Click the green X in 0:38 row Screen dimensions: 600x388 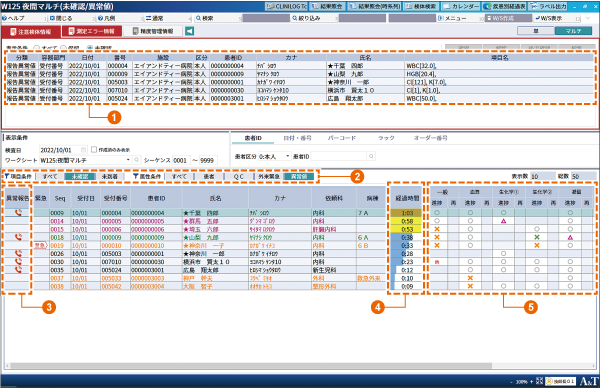click(x=536, y=237)
